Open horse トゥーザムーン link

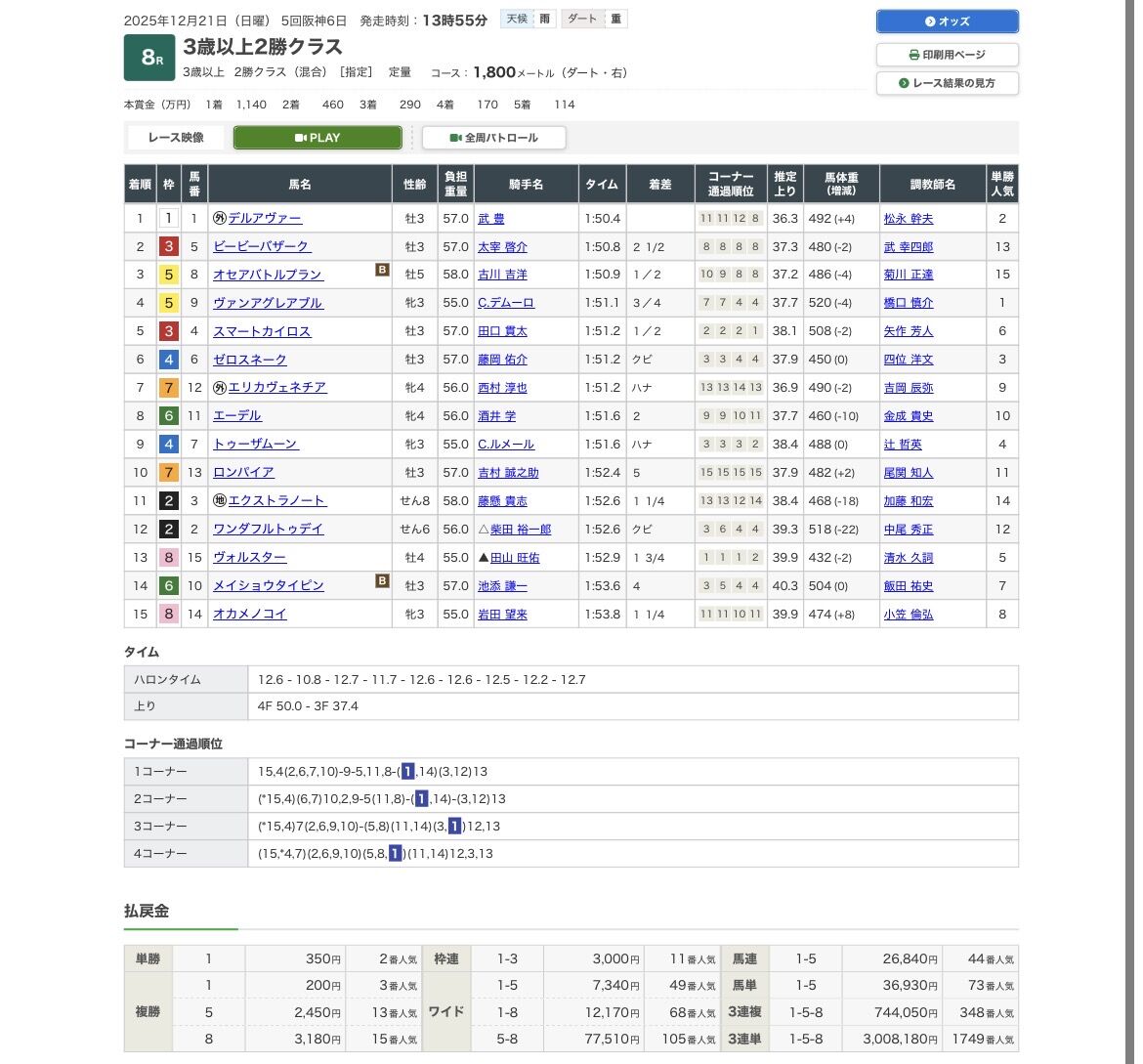(x=255, y=445)
